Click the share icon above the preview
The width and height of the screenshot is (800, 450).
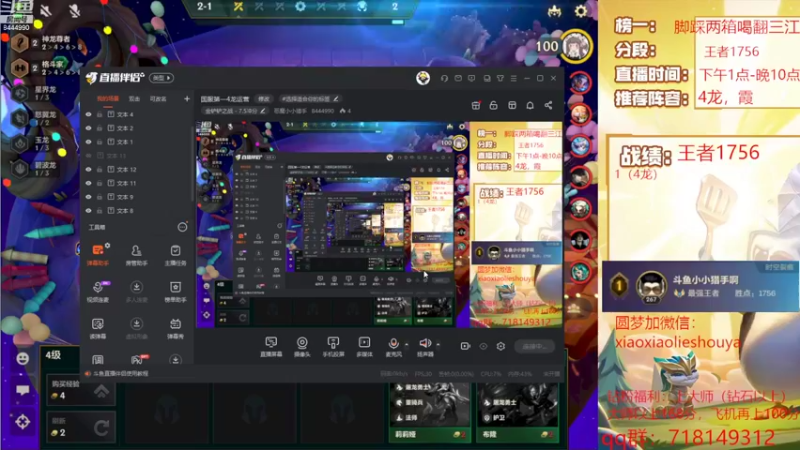tap(548, 105)
